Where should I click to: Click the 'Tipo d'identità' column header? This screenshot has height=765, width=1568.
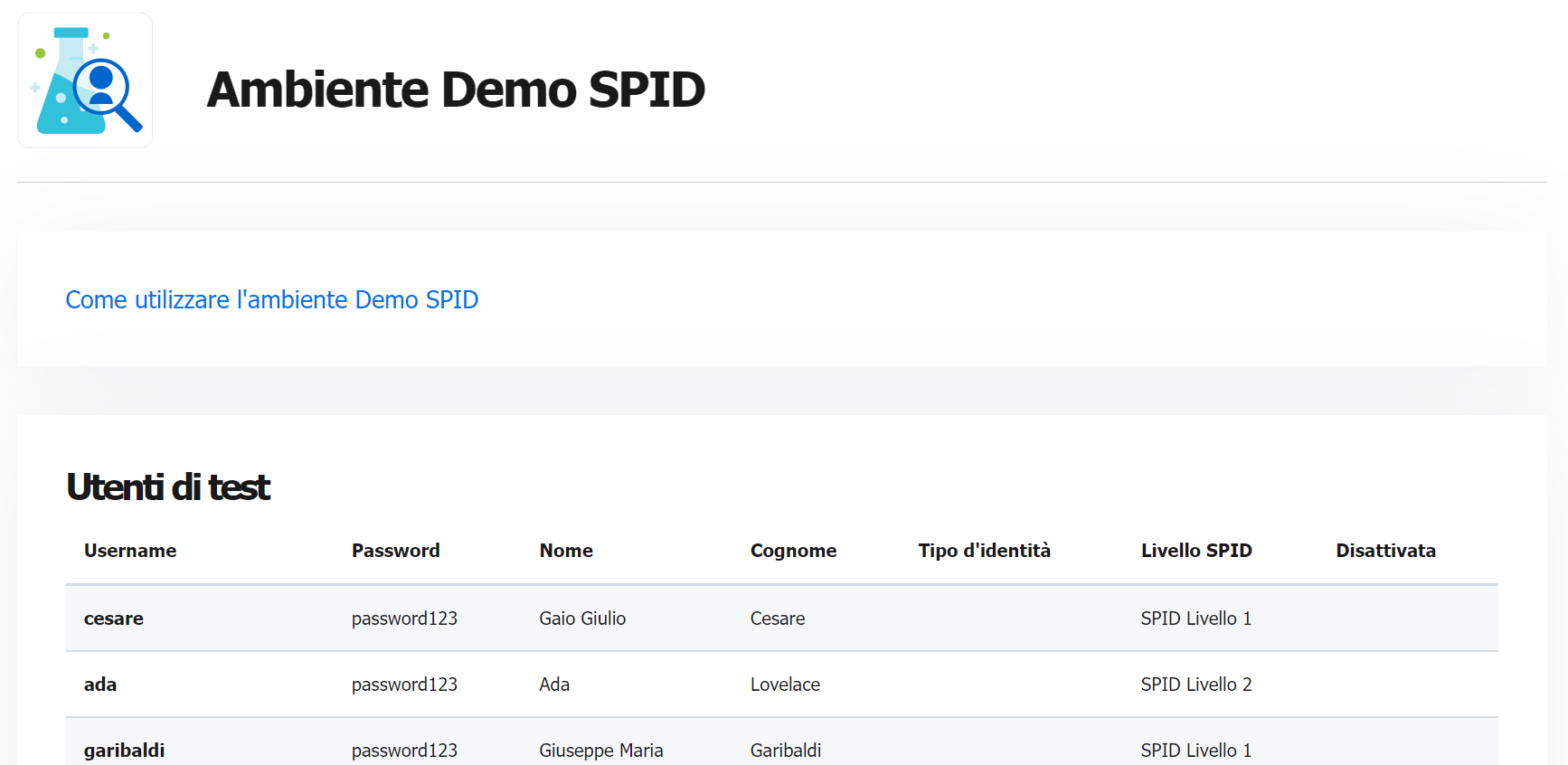[x=984, y=551]
